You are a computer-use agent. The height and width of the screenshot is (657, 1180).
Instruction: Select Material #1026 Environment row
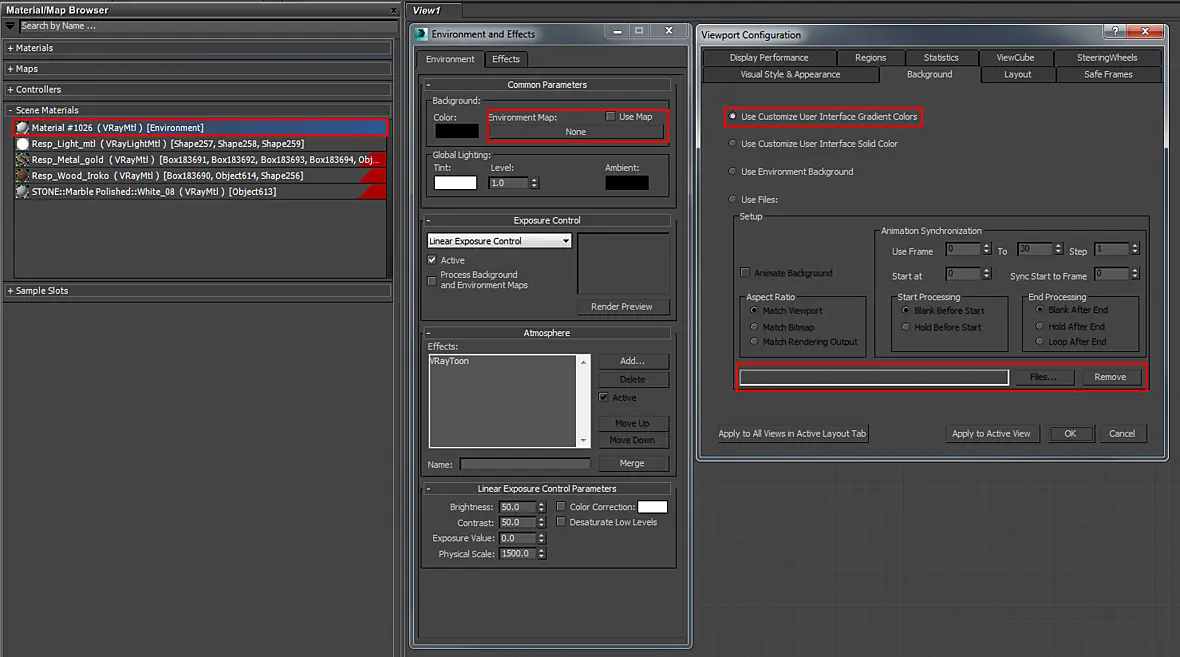200,128
